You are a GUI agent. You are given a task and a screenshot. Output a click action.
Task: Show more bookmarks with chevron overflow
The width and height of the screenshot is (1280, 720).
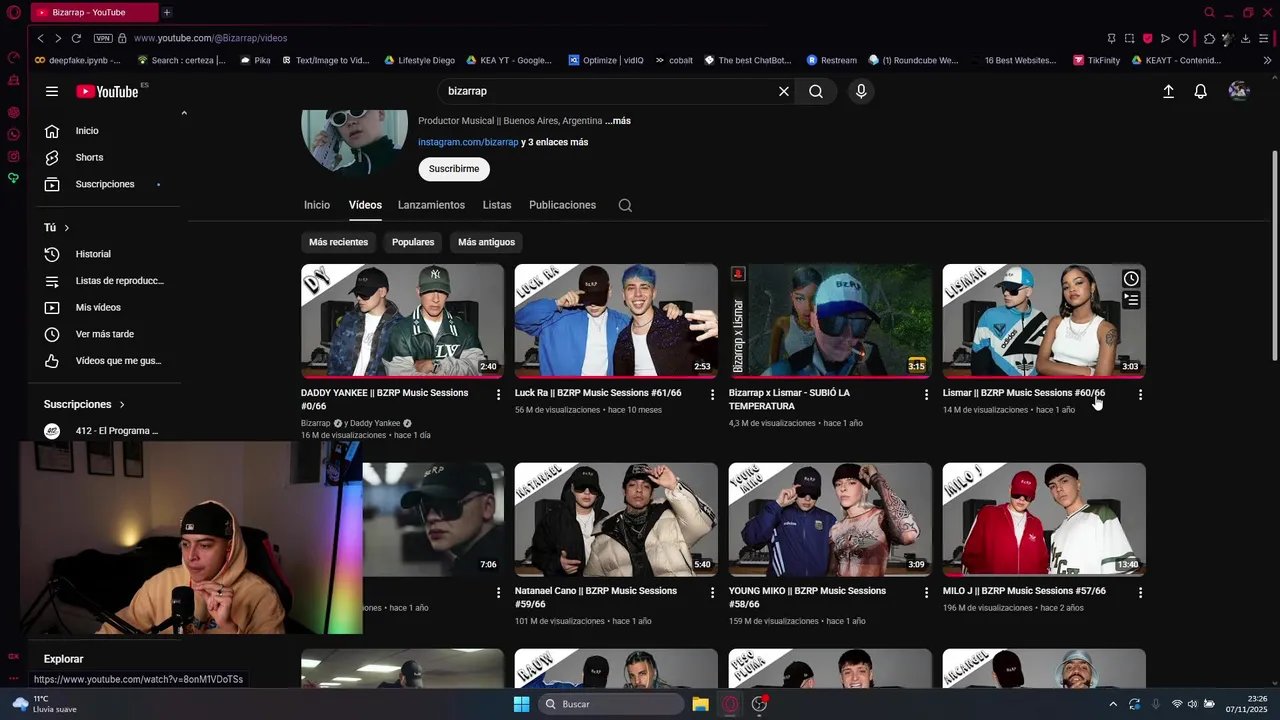click(1267, 60)
